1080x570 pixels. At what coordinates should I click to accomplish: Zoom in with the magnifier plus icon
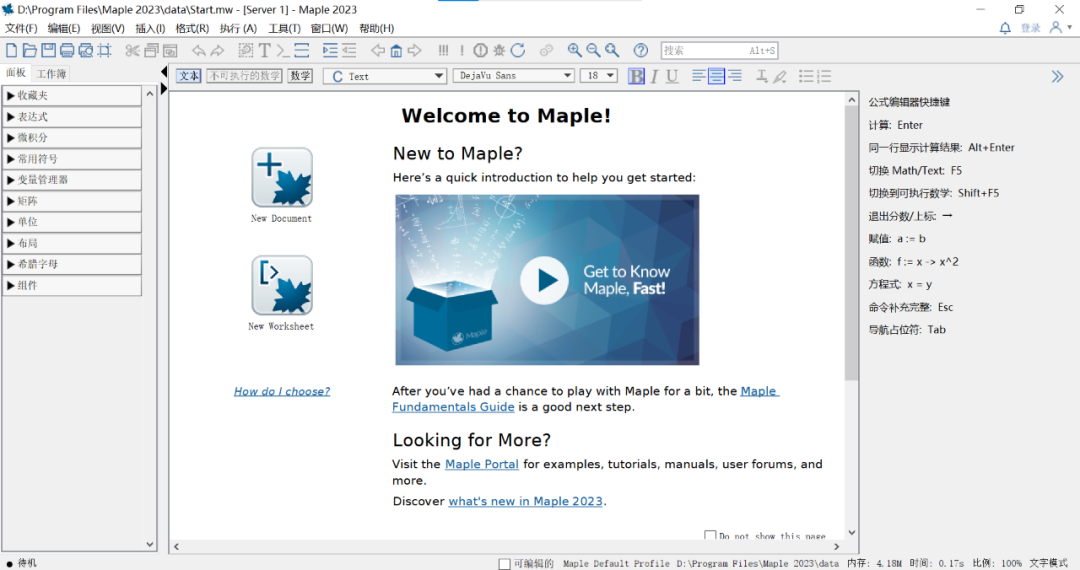(574, 50)
